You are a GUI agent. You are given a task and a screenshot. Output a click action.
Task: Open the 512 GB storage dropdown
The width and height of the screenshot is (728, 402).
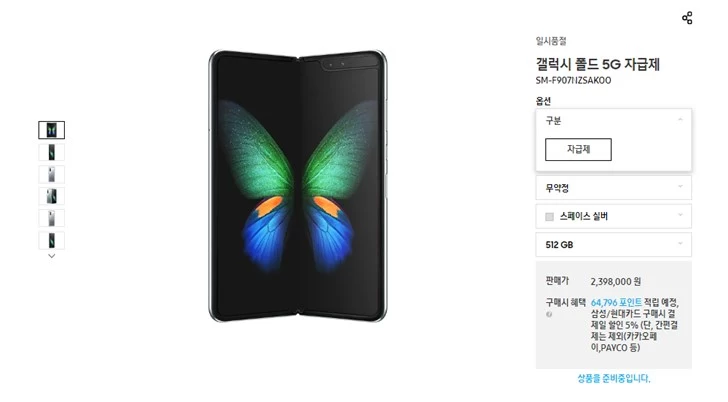[613, 245]
